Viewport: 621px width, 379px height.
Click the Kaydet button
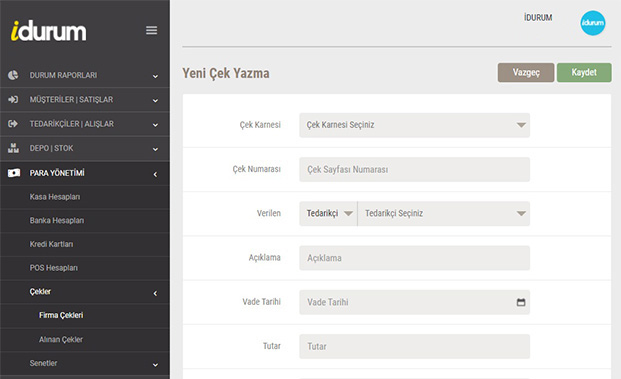(584, 72)
